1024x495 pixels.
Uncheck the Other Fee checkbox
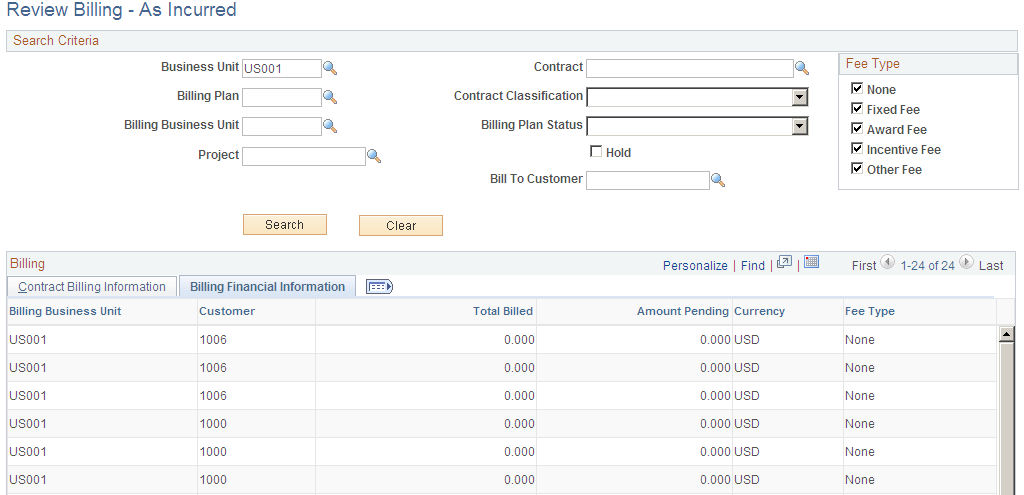click(857, 168)
